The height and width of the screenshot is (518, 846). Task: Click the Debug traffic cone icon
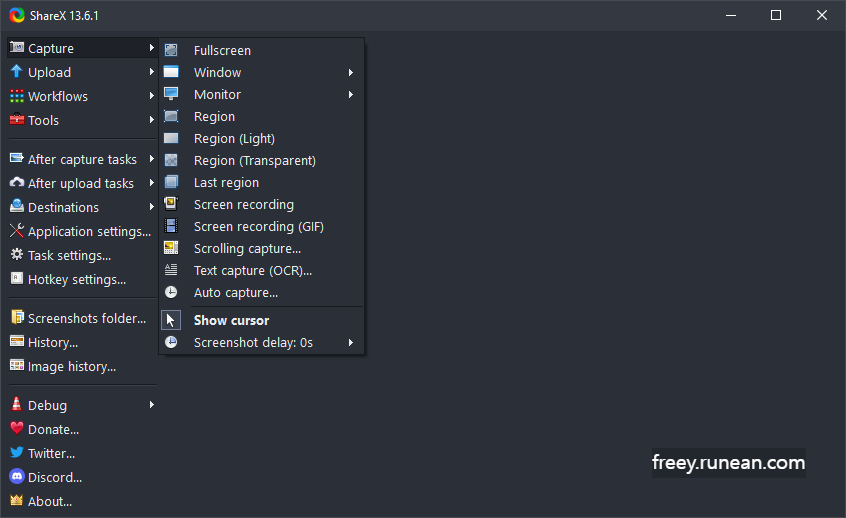(17, 404)
